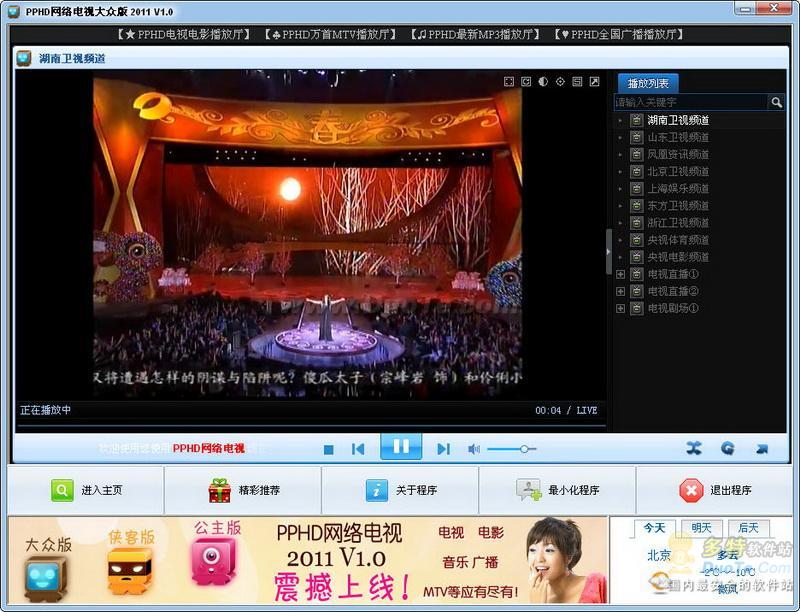Pause the live stream
Screen dimensions: 800x612
401,447
